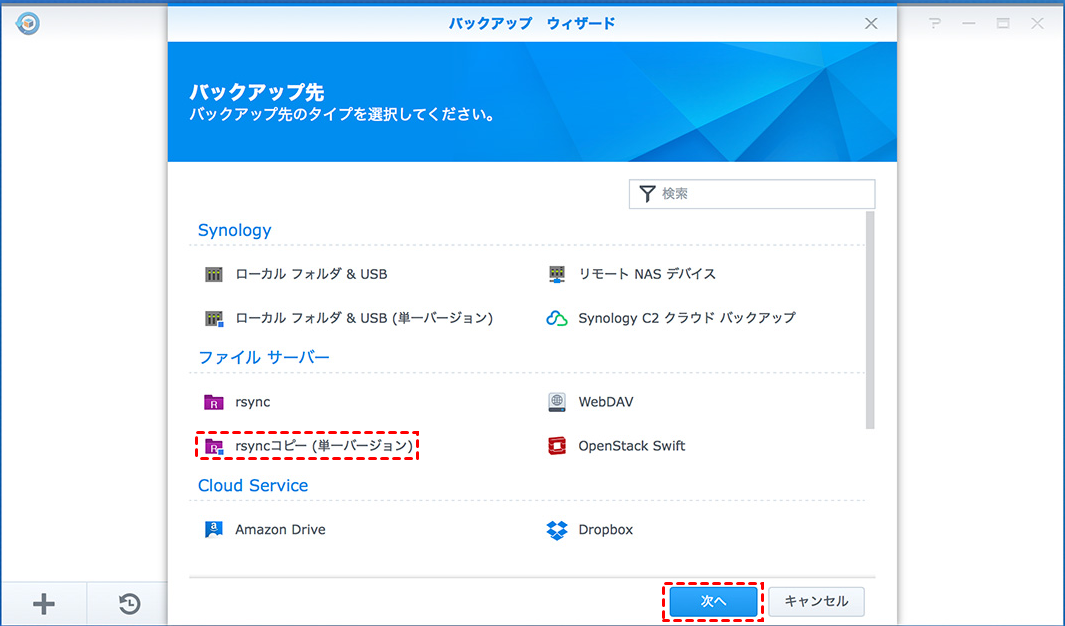Select the rsync destination label
This screenshot has height=626, width=1065.
pyautogui.click(x=253, y=402)
